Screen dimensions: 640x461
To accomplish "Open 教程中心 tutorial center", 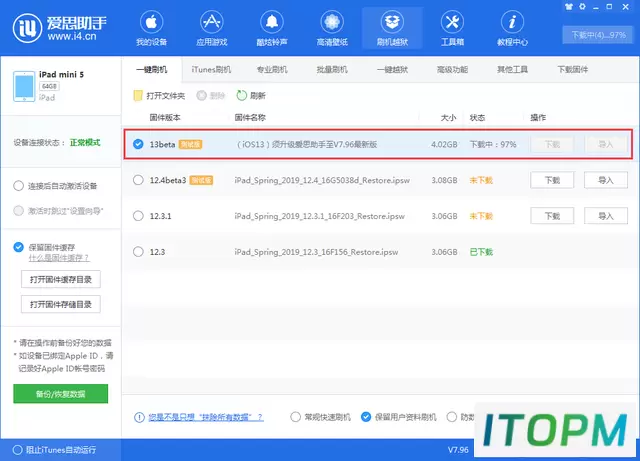I will 512,29.
